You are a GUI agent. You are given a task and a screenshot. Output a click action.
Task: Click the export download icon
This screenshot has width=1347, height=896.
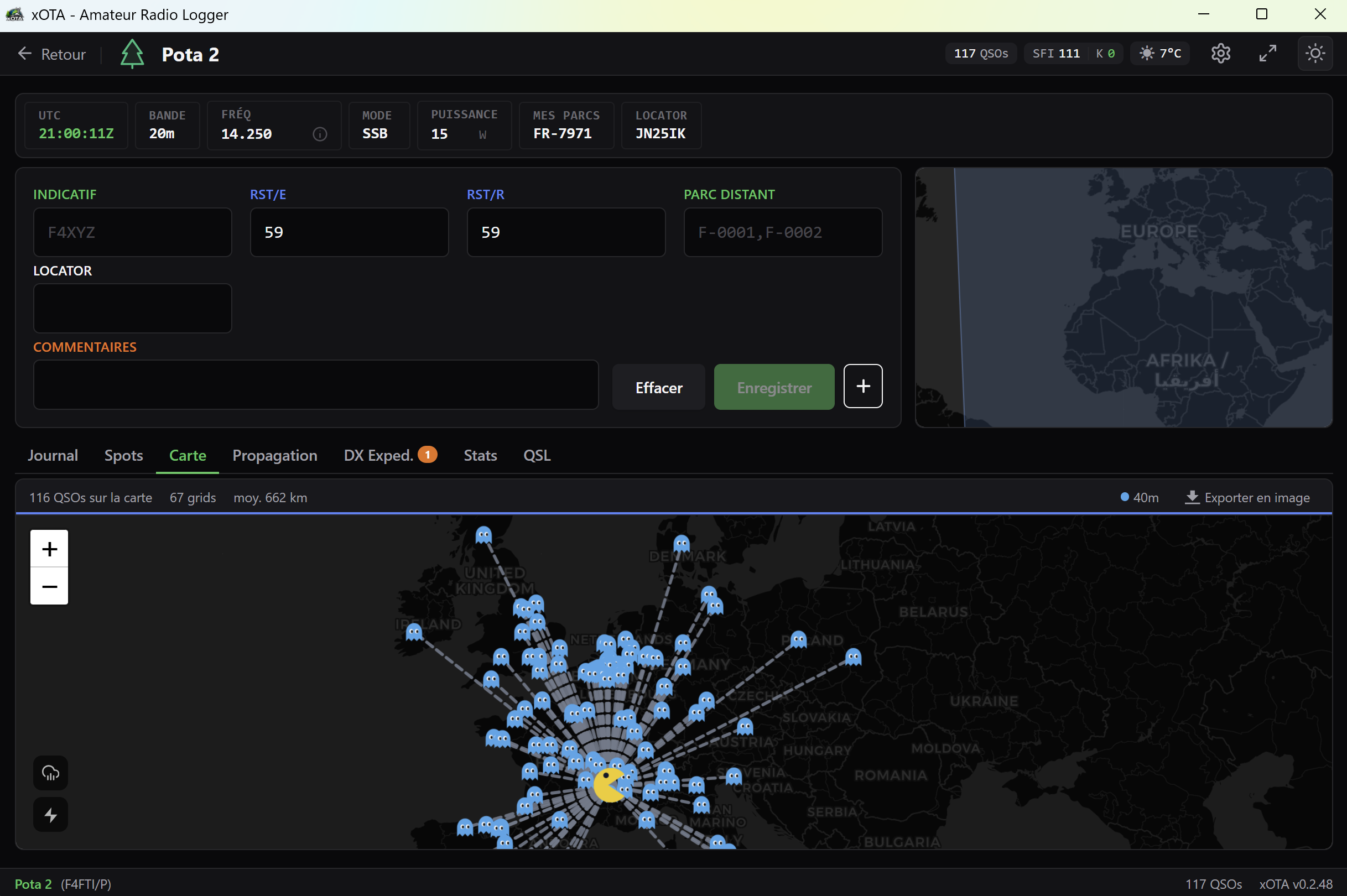click(x=1192, y=498)
